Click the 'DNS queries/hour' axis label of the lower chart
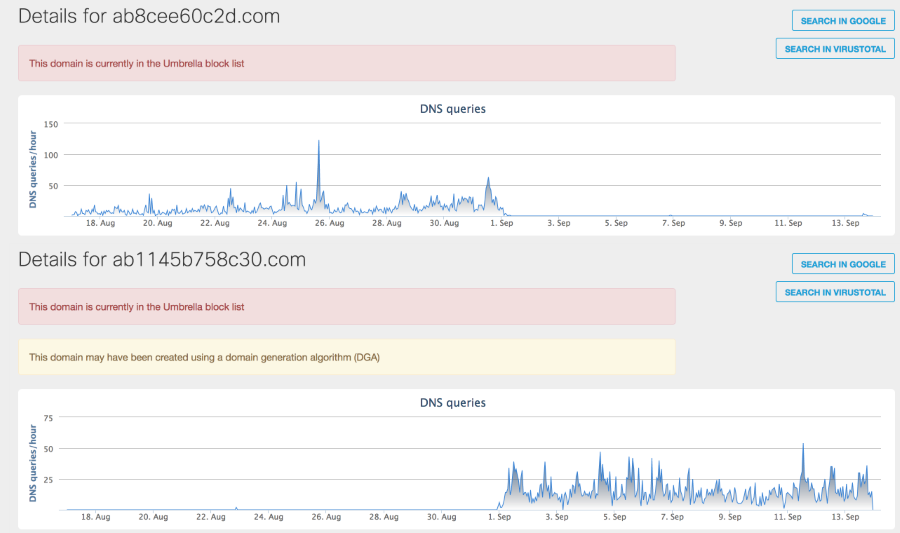 pos(34,463)
